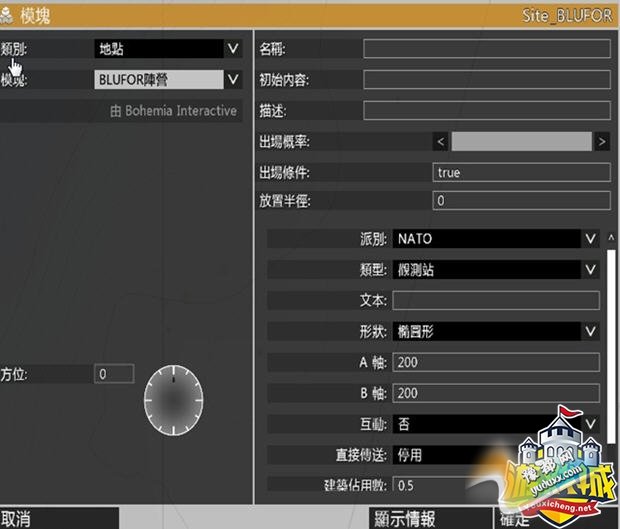Screen dimensions: 620x529
Task: Click the left arrow of 出場概率 slider
Action: 441,142
